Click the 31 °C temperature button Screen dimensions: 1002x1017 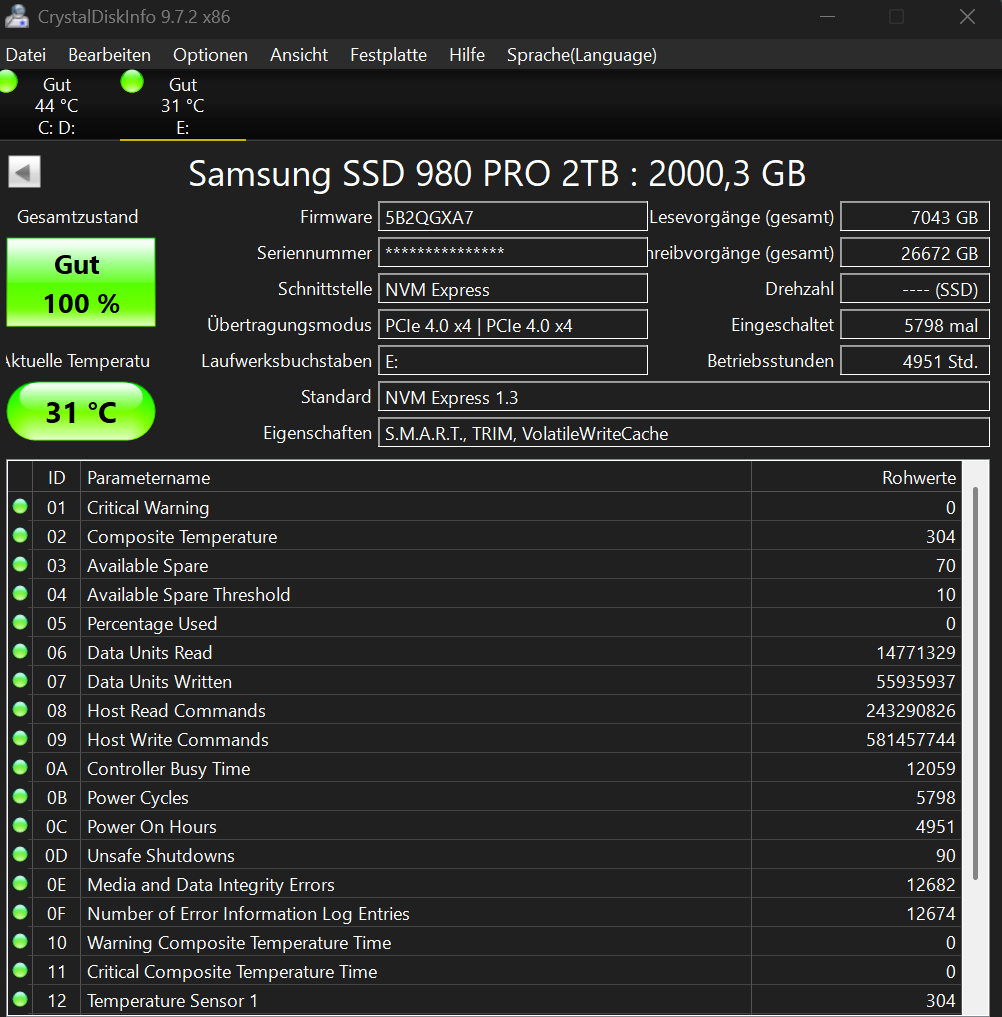[81, 411]
